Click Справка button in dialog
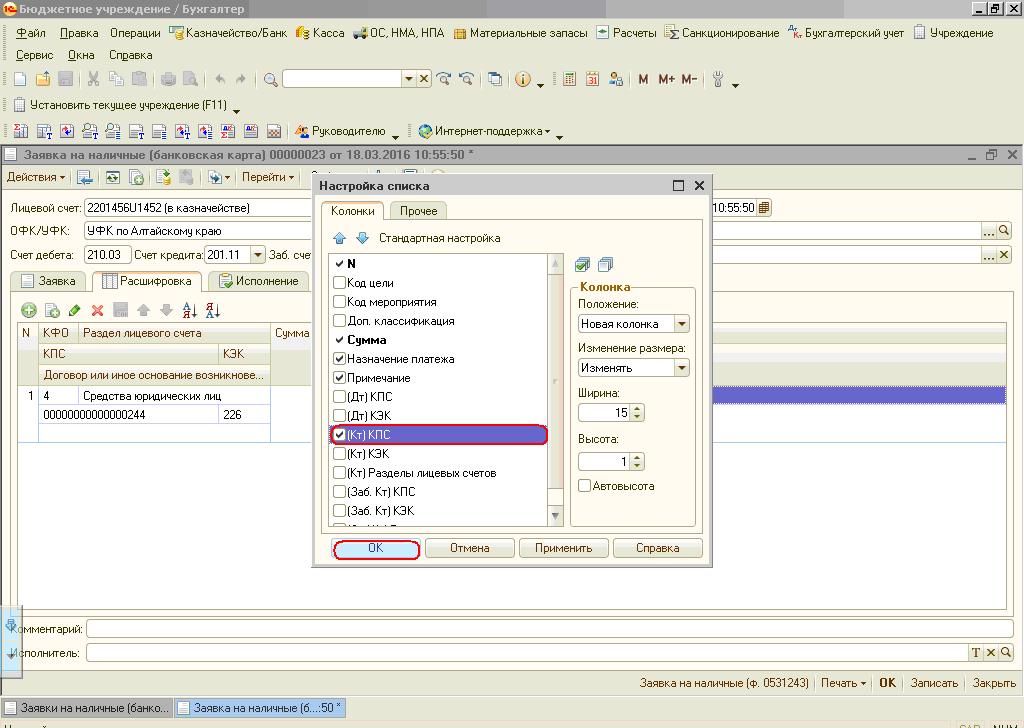Screen dimensions: 1024x728 click(658, 548)
